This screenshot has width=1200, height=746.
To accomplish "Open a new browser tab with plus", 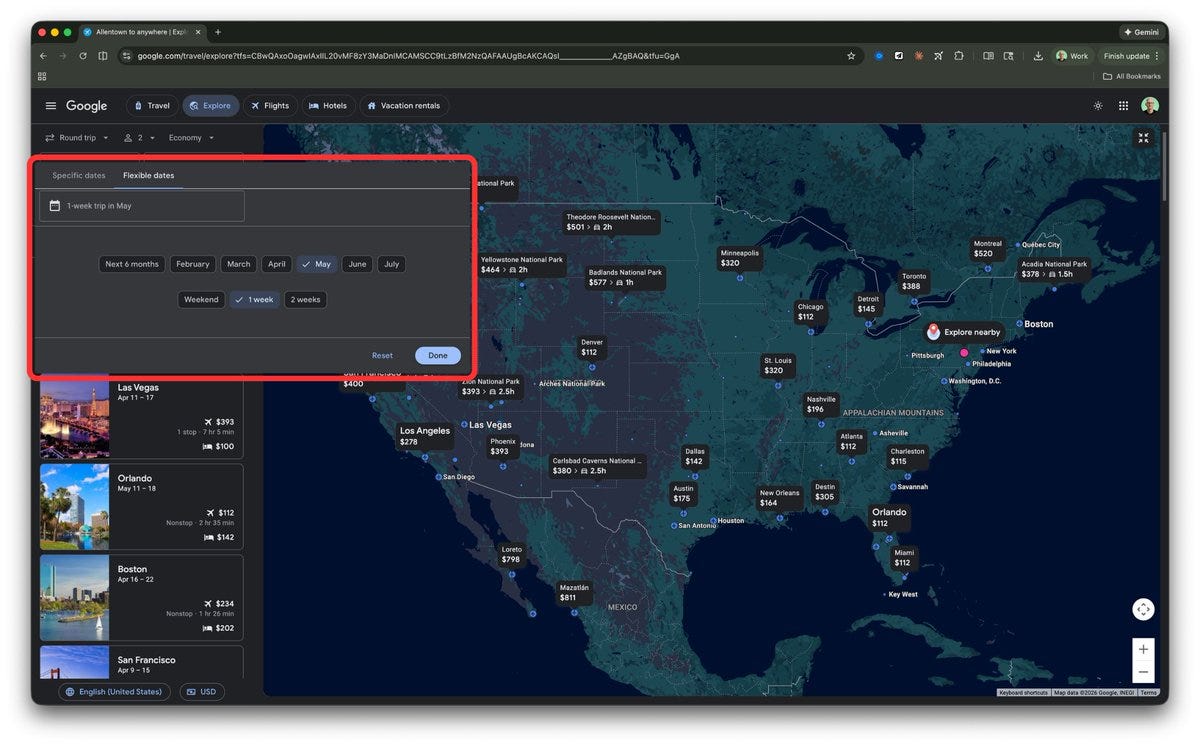I will pos(218,32).
